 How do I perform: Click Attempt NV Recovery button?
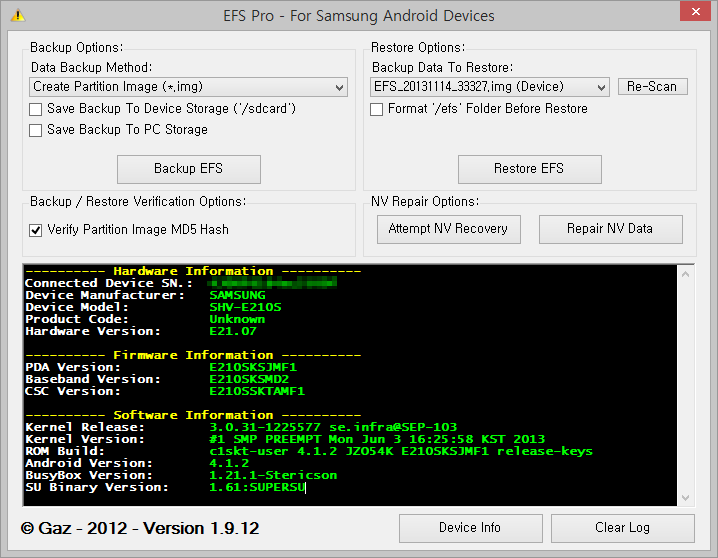pyautogui.click(x=449, y=229)
